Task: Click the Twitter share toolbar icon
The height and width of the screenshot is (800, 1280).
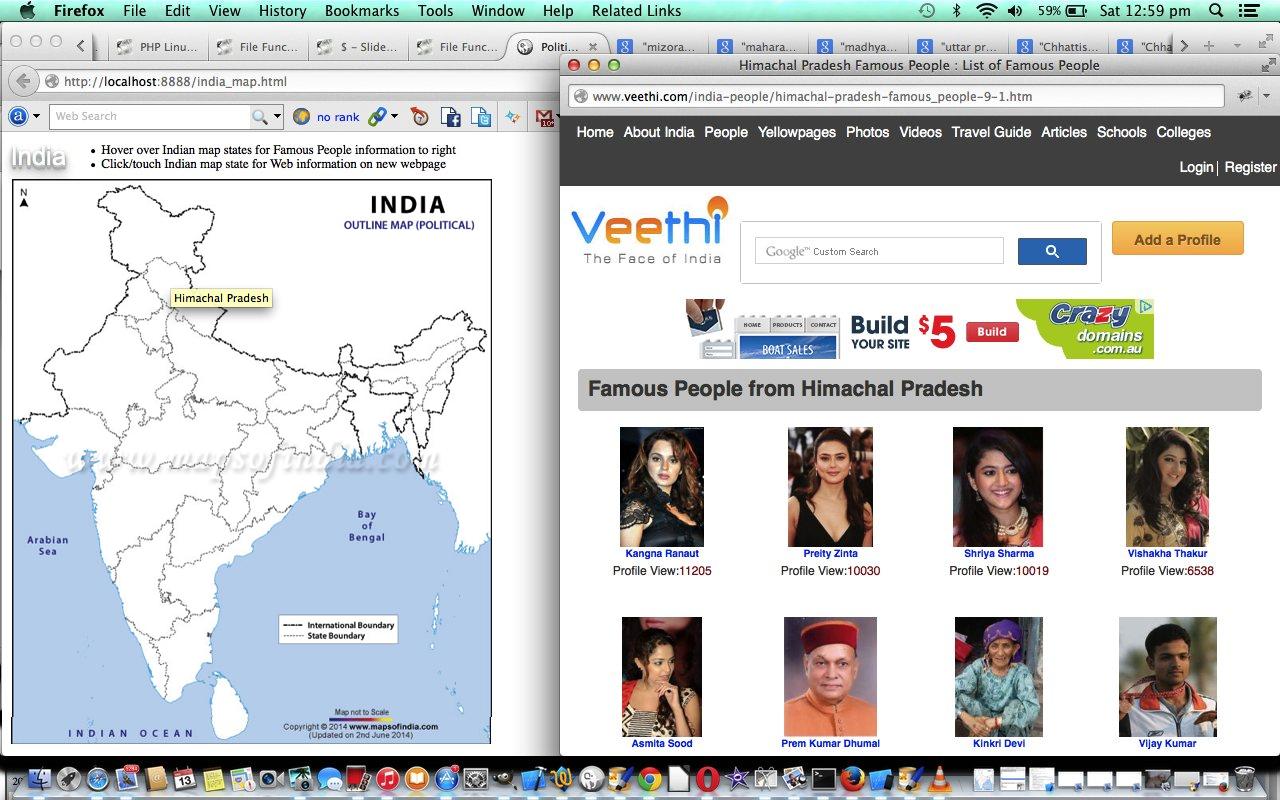Action: (x=481, y=117)
